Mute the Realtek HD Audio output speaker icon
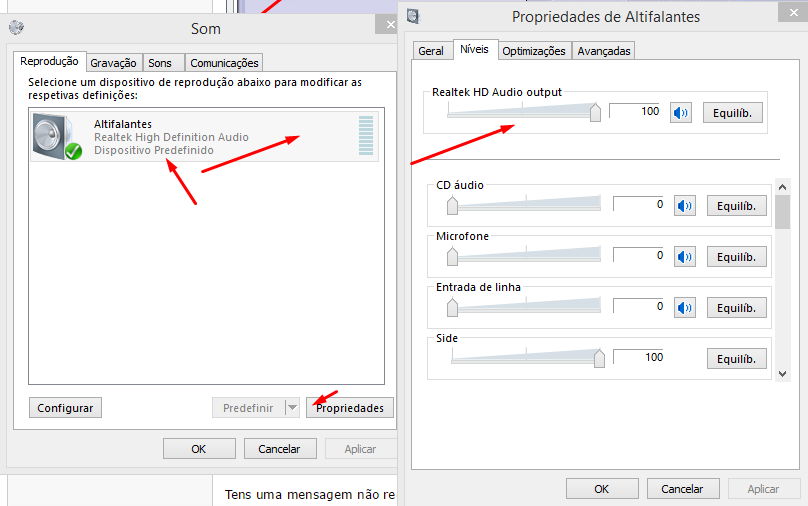This screenshot has width=808, height=506. click(682, 113)
